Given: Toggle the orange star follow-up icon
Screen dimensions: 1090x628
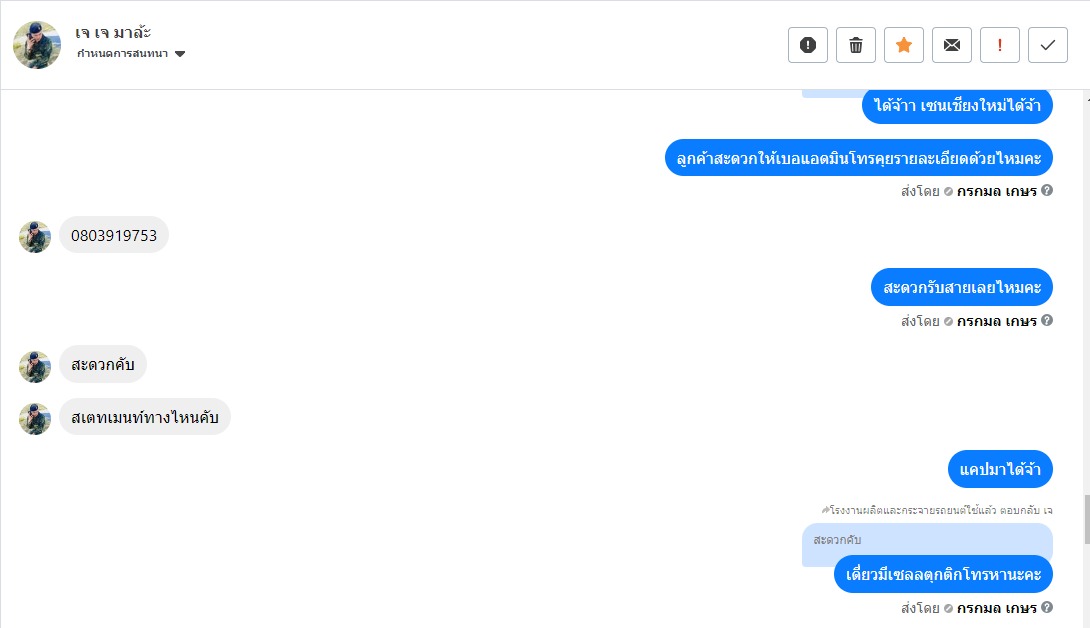Looking at the screenshot, I should [904, 45].
